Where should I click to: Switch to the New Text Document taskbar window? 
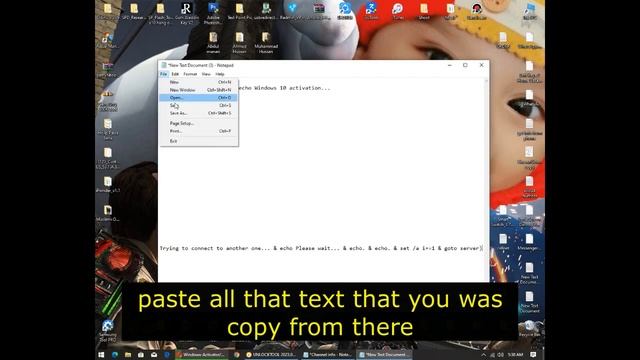click(384, 355)
